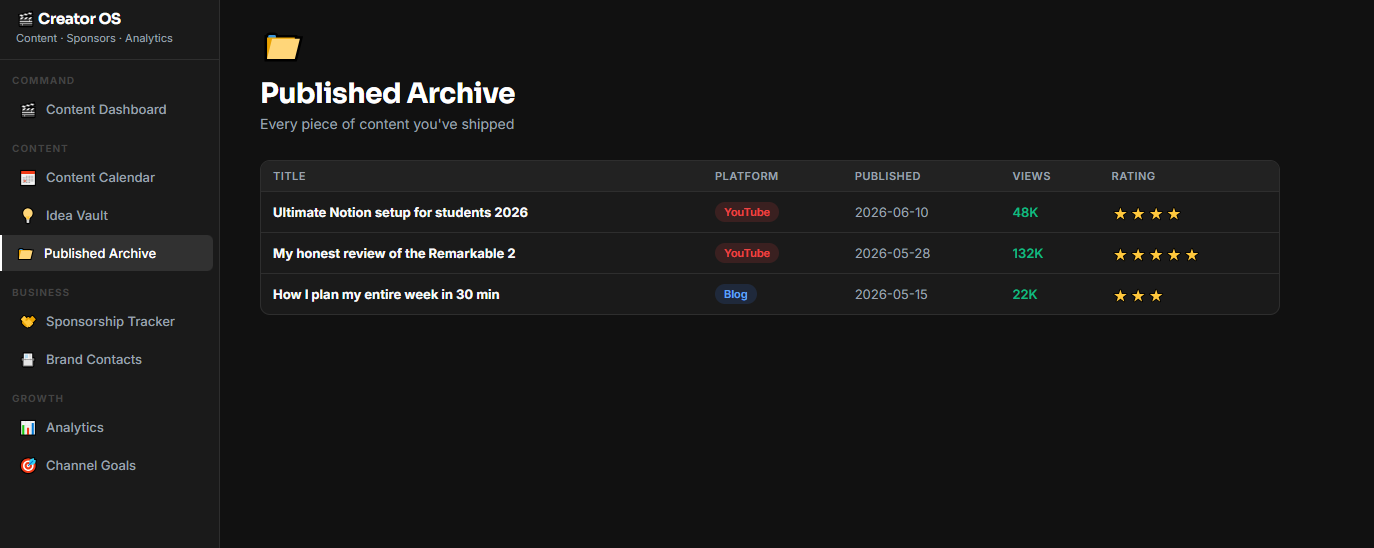
Task: Sort the table by Views column header
Action: point(1031,176)
